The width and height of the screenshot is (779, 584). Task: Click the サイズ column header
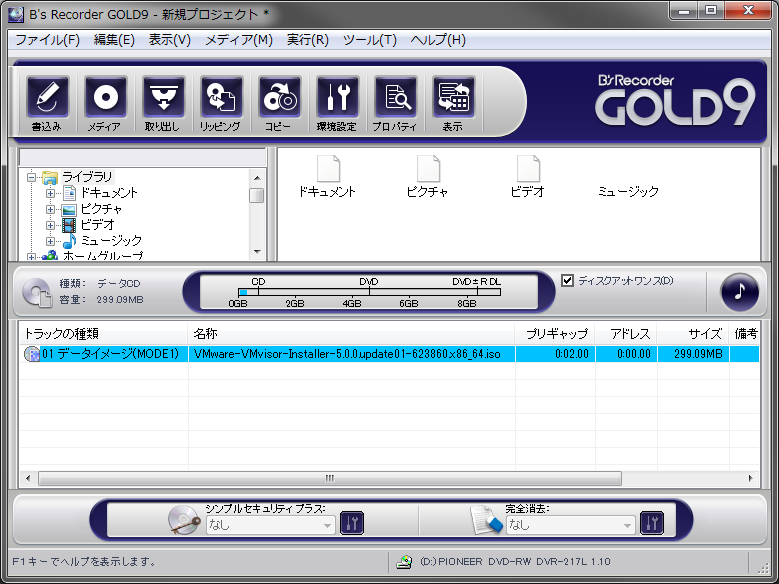[x=693, y=334]
